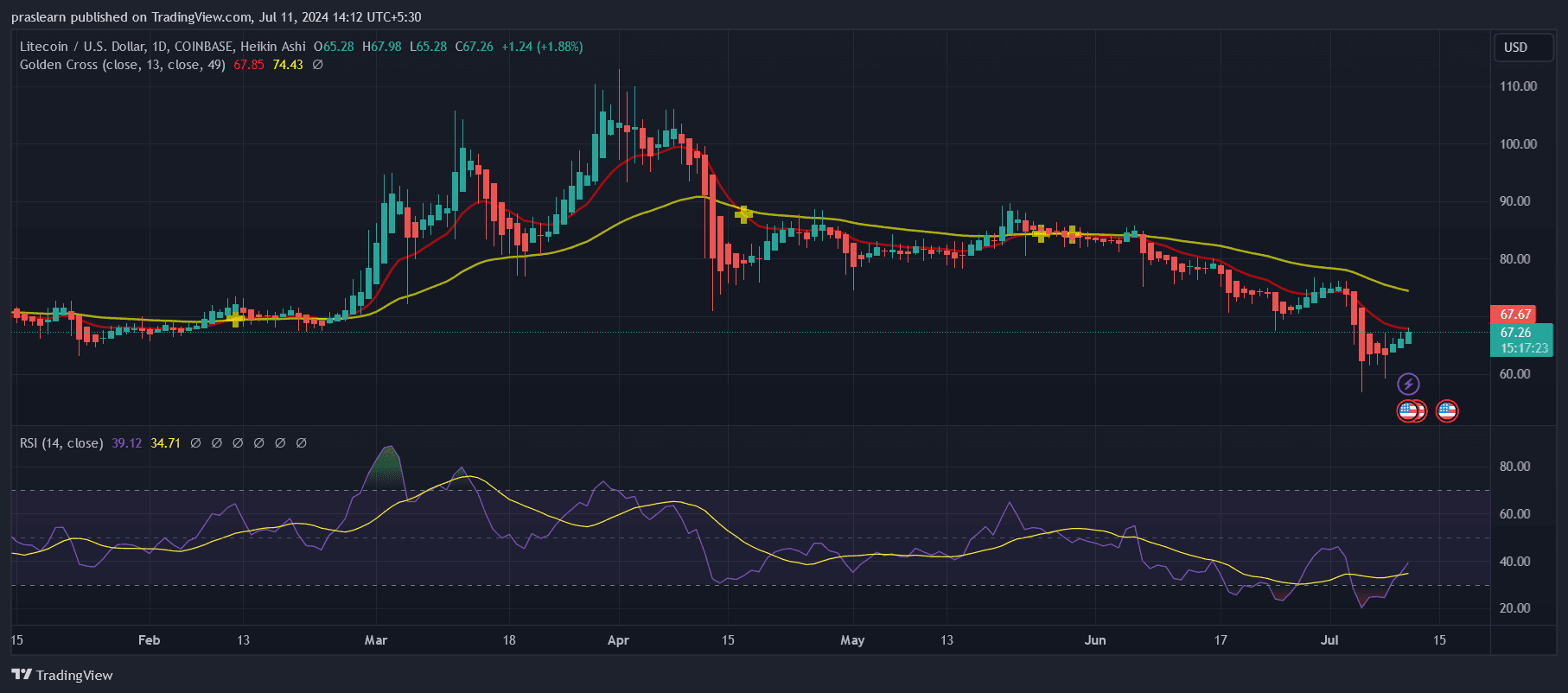Click the 110.00 price axis label
The height and width of the screenshot is (693, 1568).
1519,86
